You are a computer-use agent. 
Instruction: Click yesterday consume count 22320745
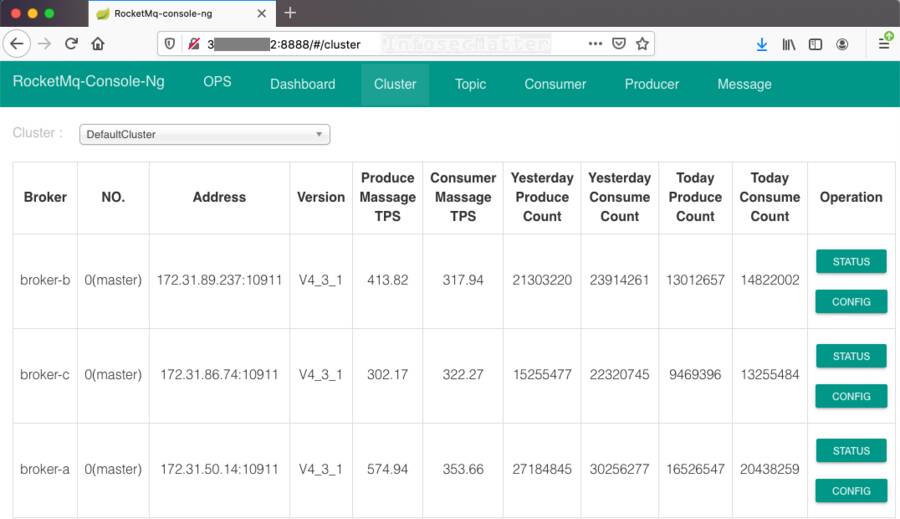(x=619, y=375)
